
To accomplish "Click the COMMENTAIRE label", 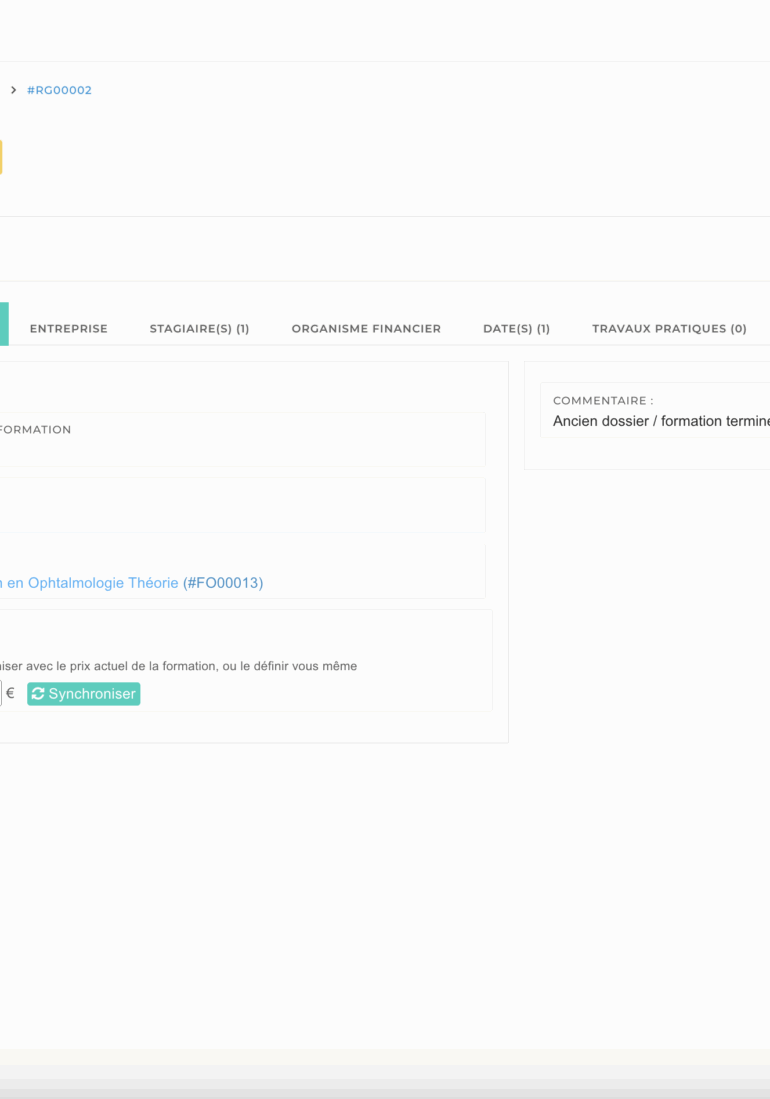I will click(603, 401).
